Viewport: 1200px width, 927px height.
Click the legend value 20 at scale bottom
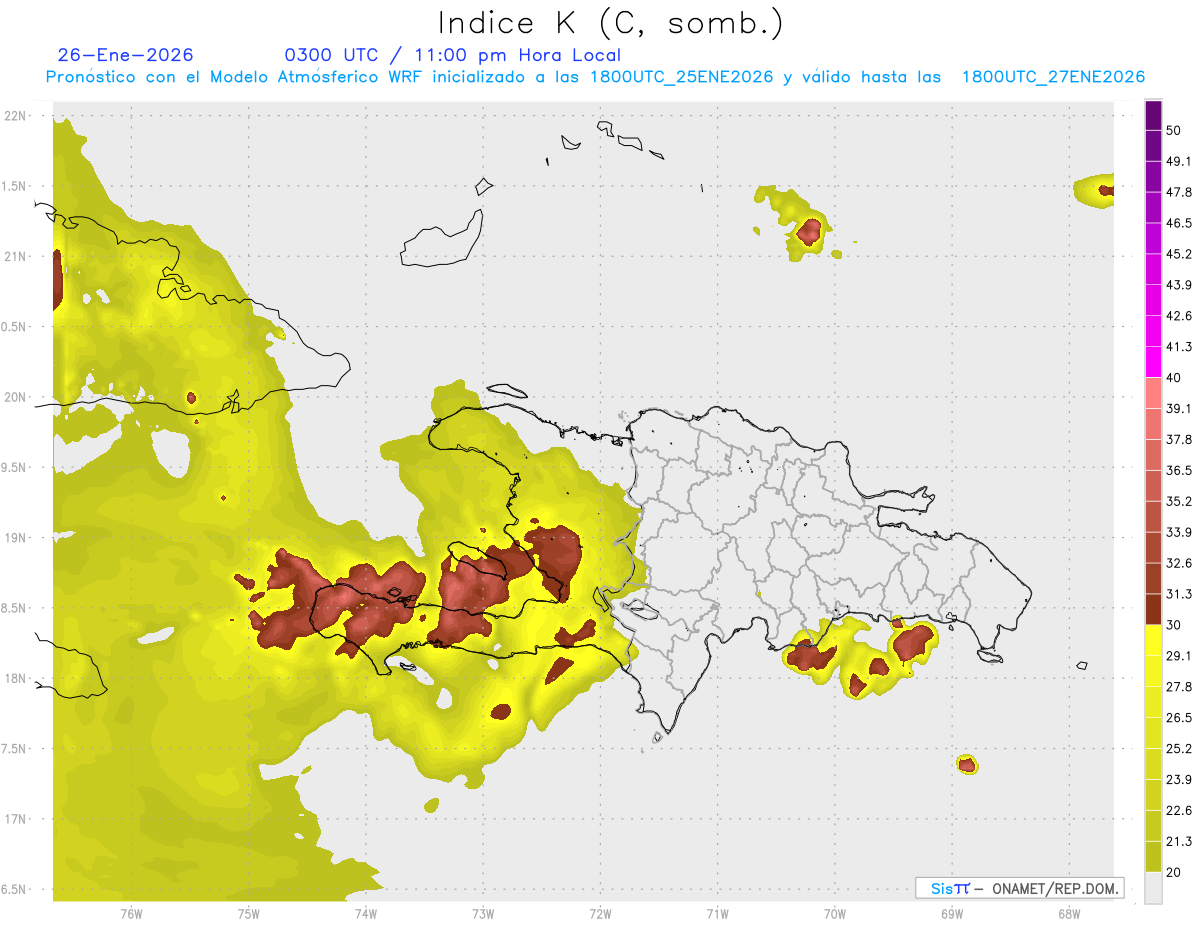pyautogui.click(x=1174, y=873)
